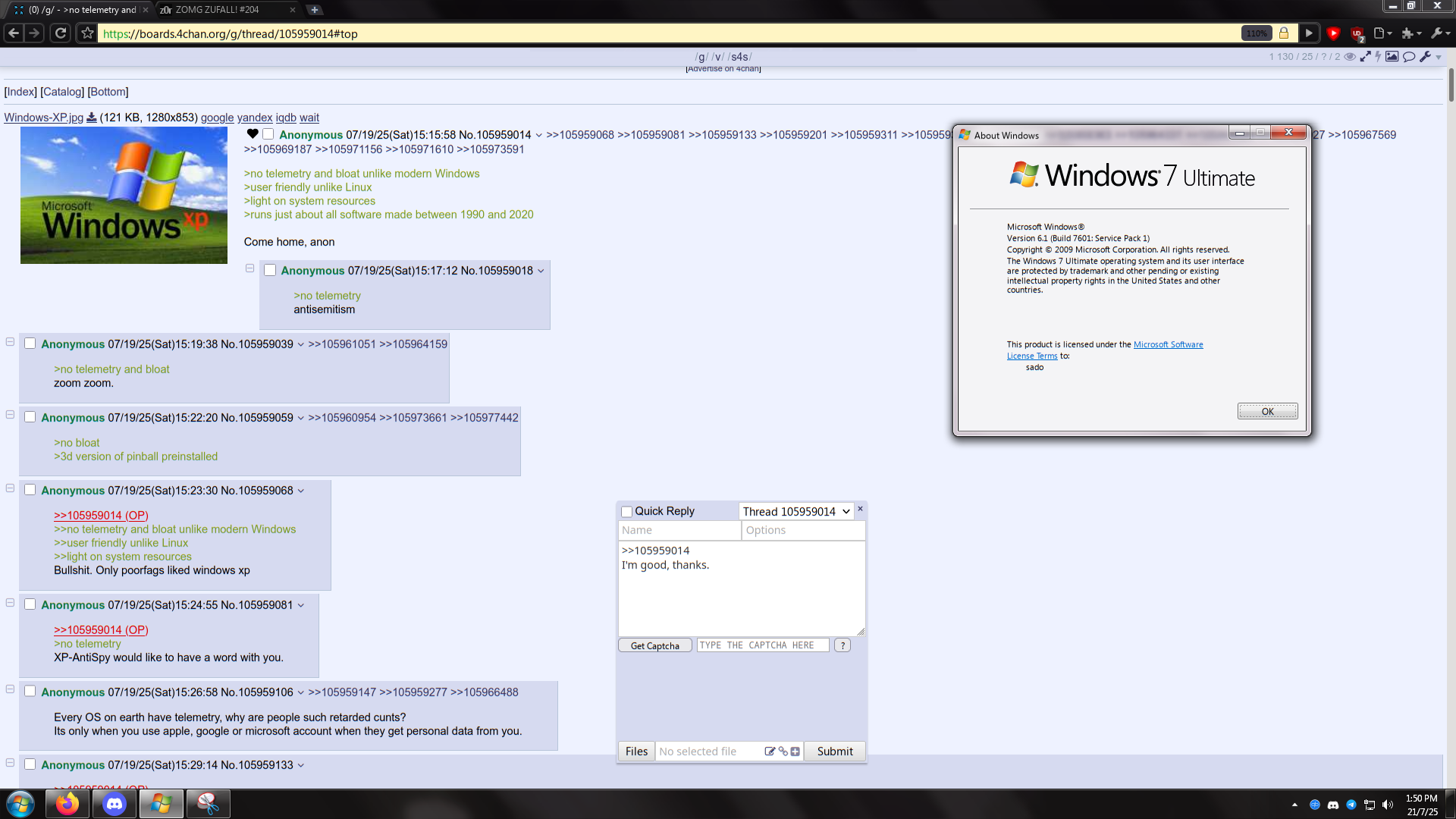The image size is (1456, 819).
Task: Click the Get Captcha button
Action: 654,646
